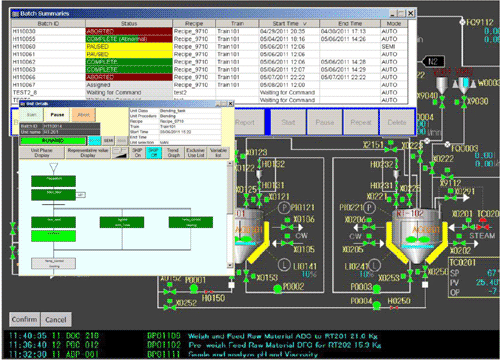The height and width of the screenshot is (360, 500).
Task: Click the PI0221 pressure indicator circle
Action: coord(369,208)
